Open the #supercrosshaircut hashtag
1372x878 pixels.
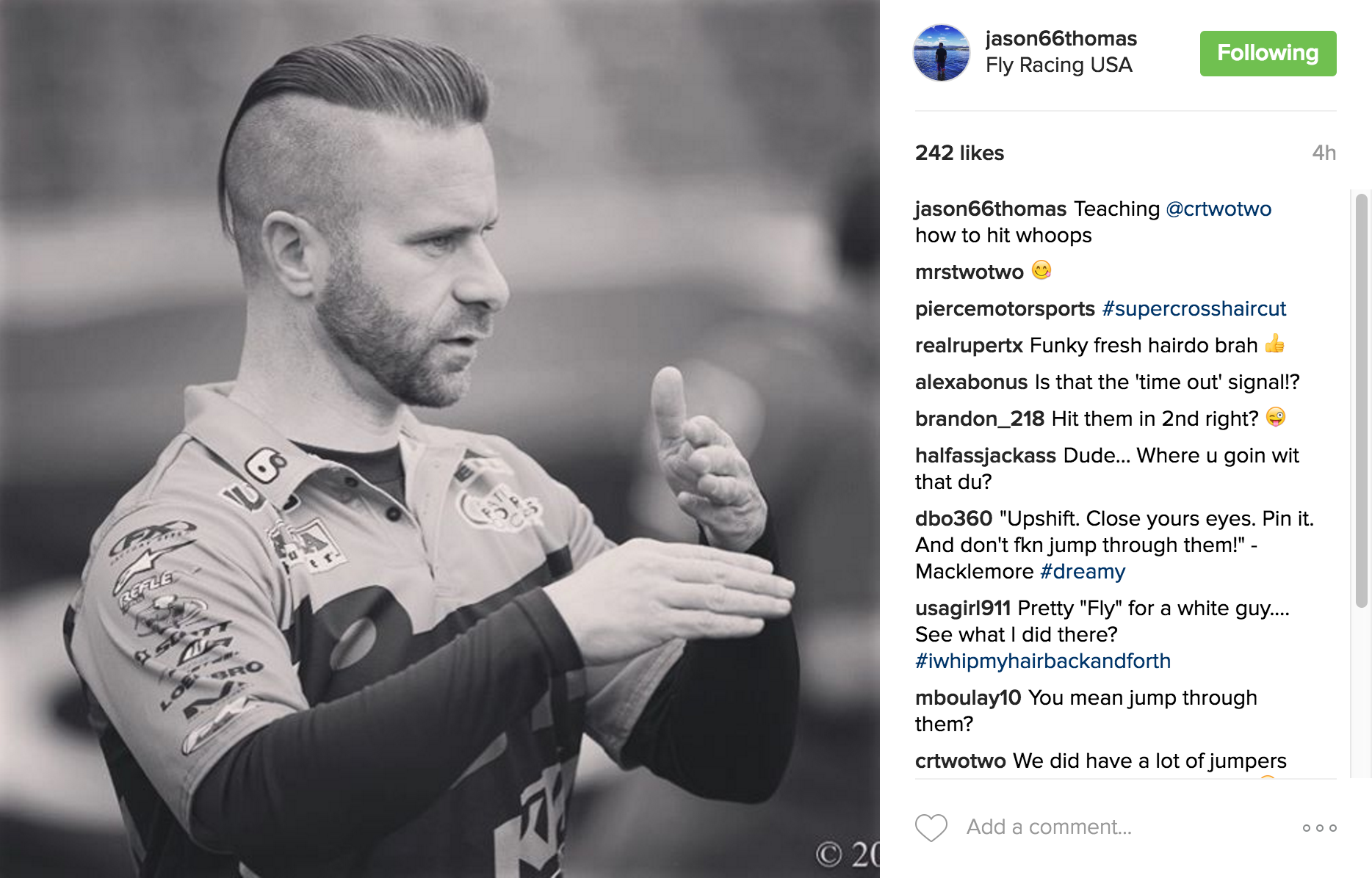coord(1194,309)
